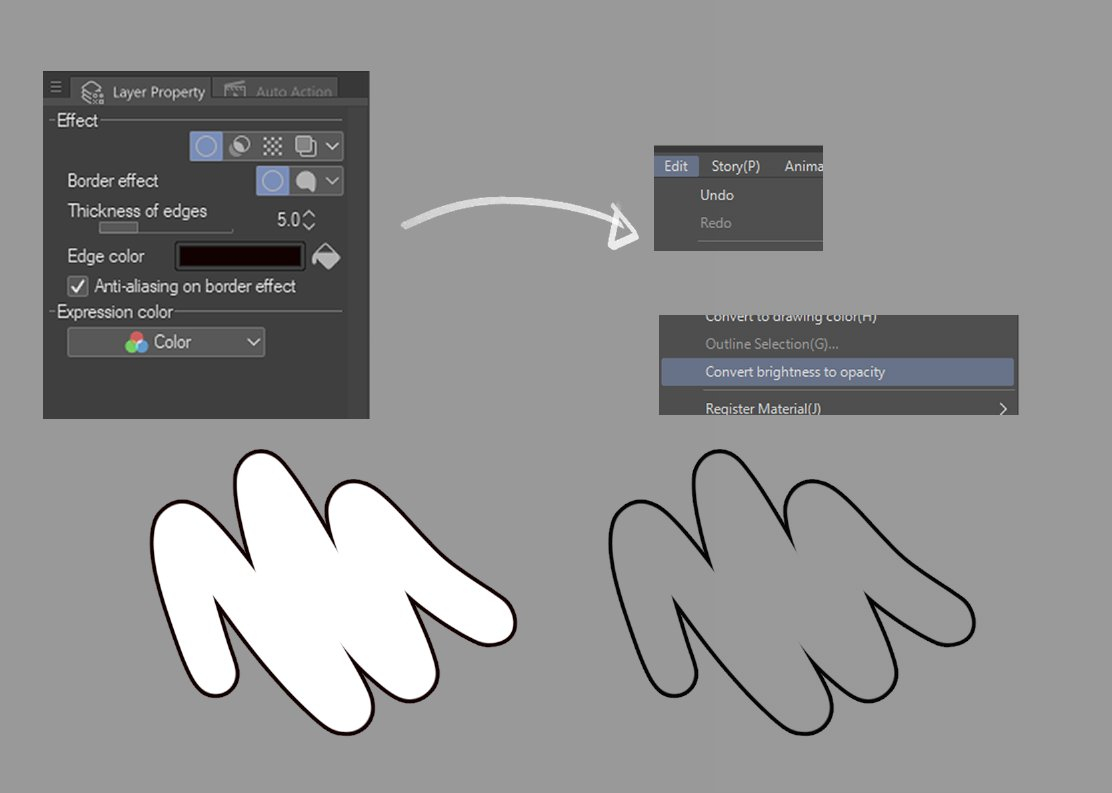Select the Border effect icon in Effect row
This screenshot has width=1112, height=793.
click(206, 146)
